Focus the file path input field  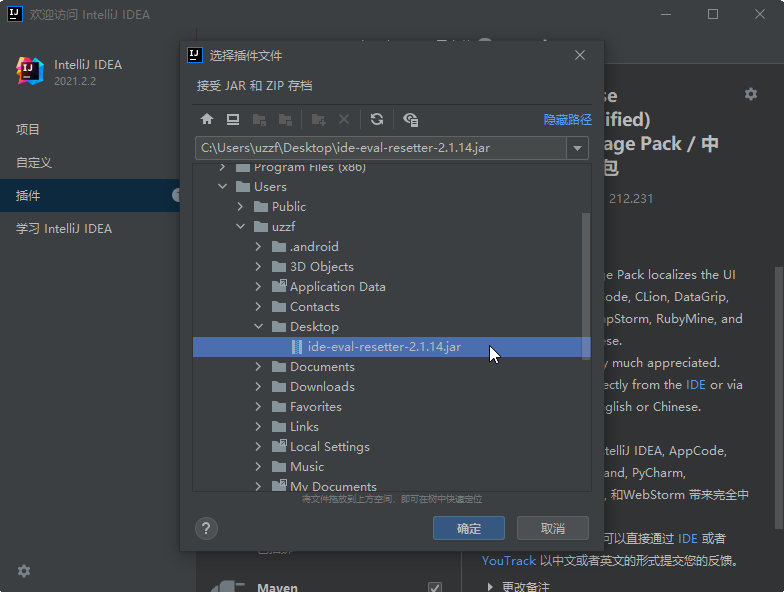380,148
